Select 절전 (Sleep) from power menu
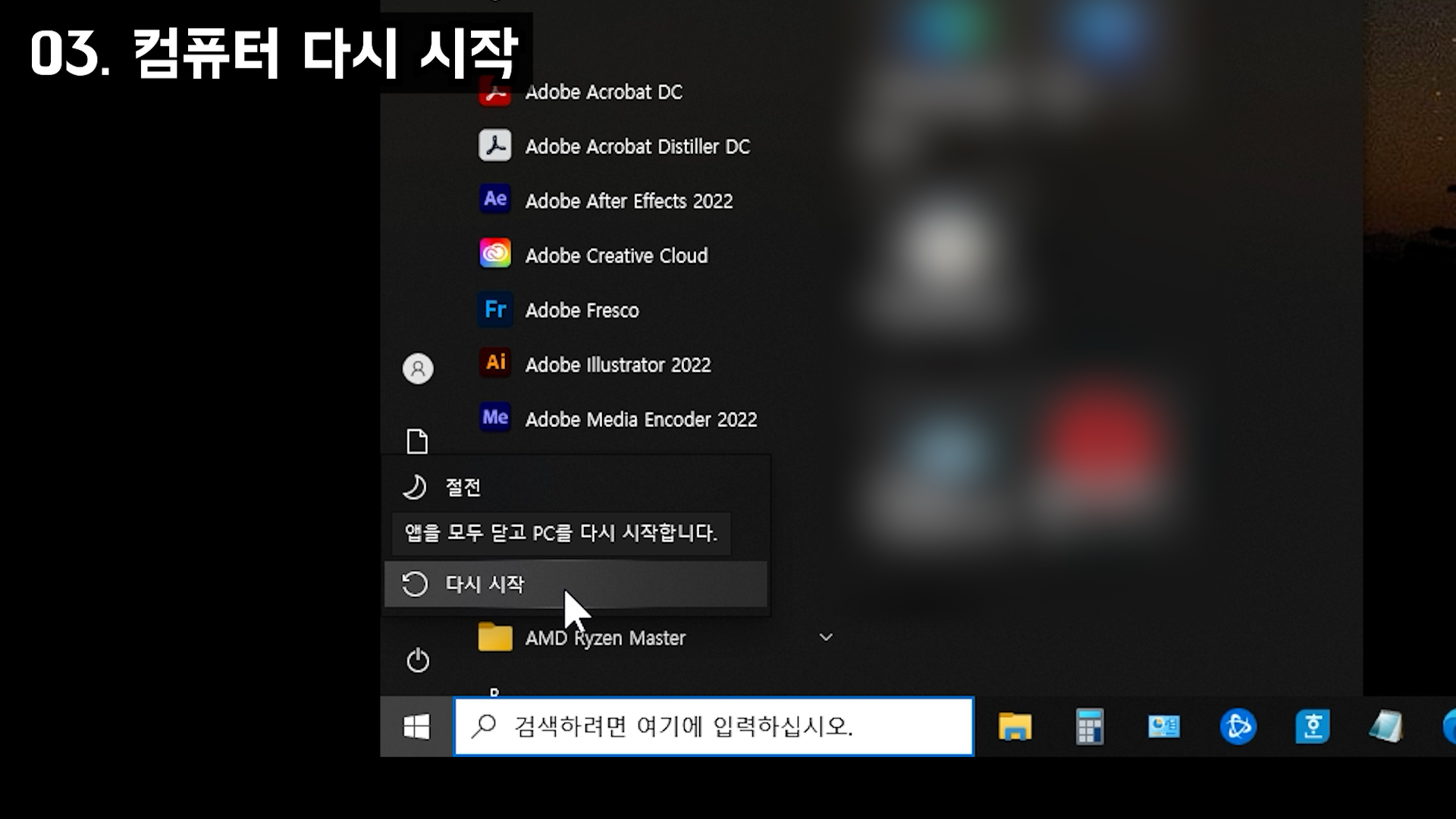The height and width of the screenshot is (819, 1456). pyautogui.click(x=463, y=487)
